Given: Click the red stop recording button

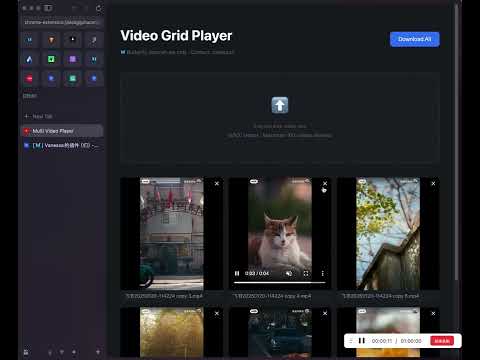Looking at the screenshot, I should [x=442, y=341].
